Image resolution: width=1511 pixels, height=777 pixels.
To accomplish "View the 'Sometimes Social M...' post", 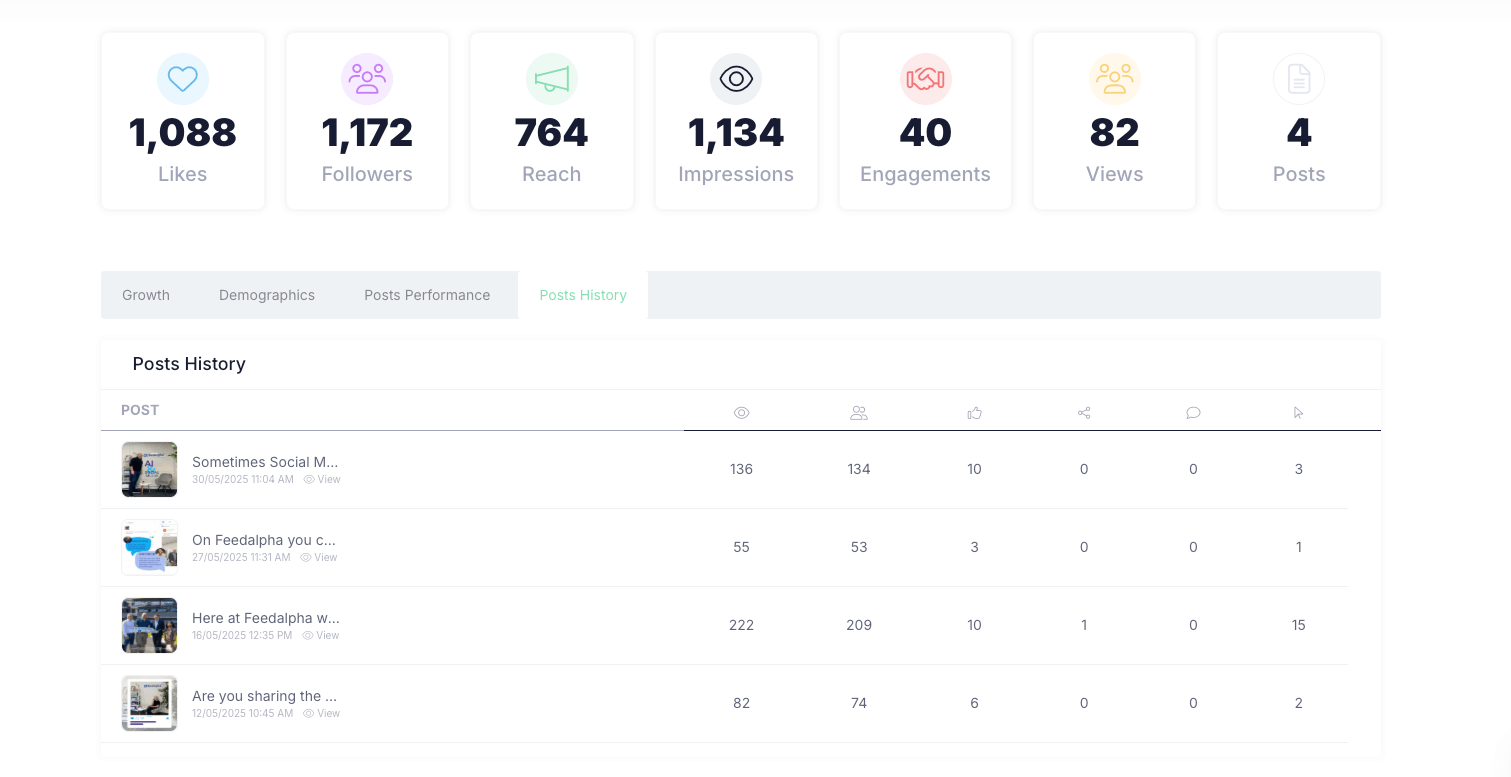I will point(323,480).
